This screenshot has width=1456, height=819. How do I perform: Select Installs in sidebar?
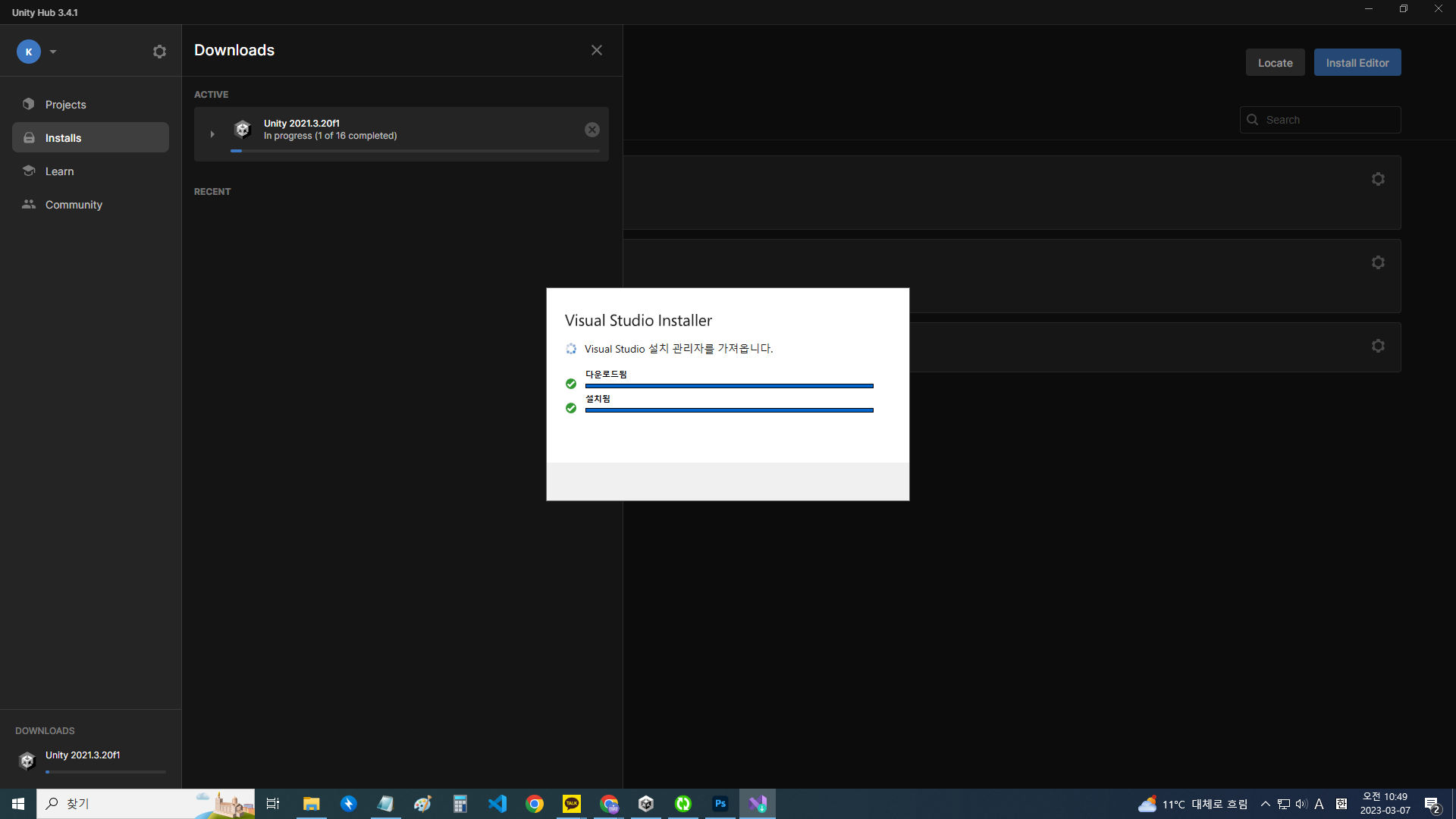pyautogui.click(x=90, y=138)
